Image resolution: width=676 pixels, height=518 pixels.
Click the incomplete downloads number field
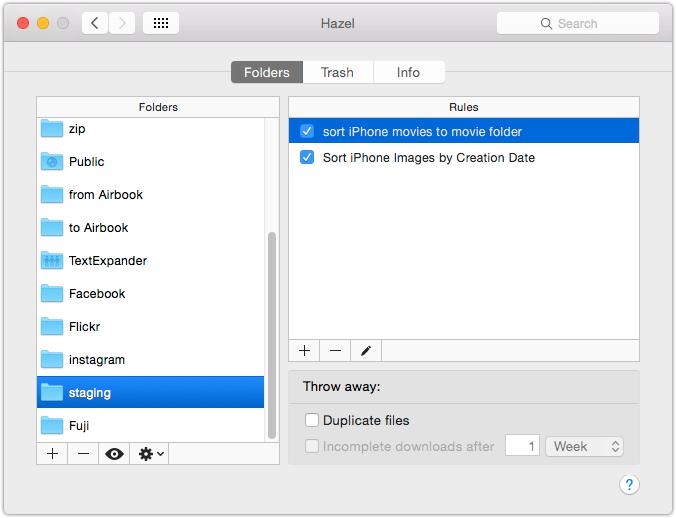[x=522, y=446]
